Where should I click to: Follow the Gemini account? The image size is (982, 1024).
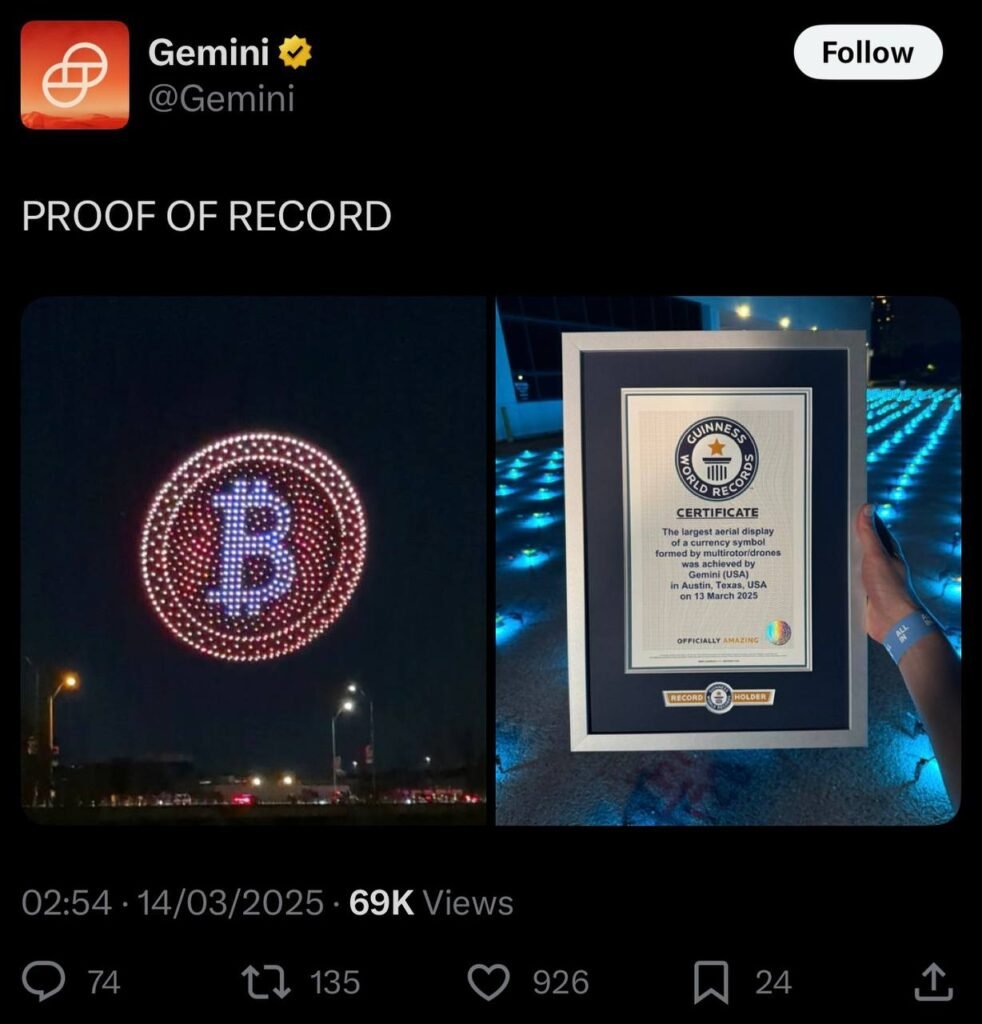[x=868, y=52]
